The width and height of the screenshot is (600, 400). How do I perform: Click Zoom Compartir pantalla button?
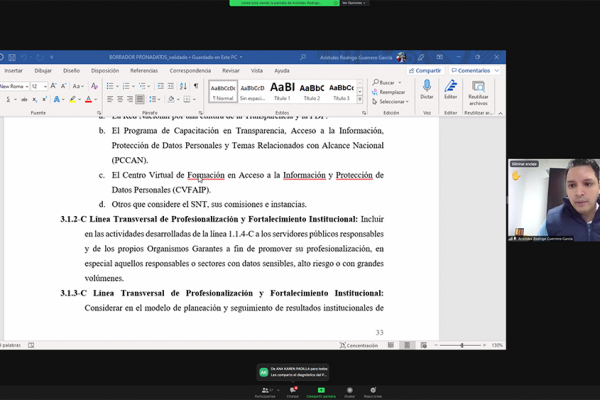[321, 392]
